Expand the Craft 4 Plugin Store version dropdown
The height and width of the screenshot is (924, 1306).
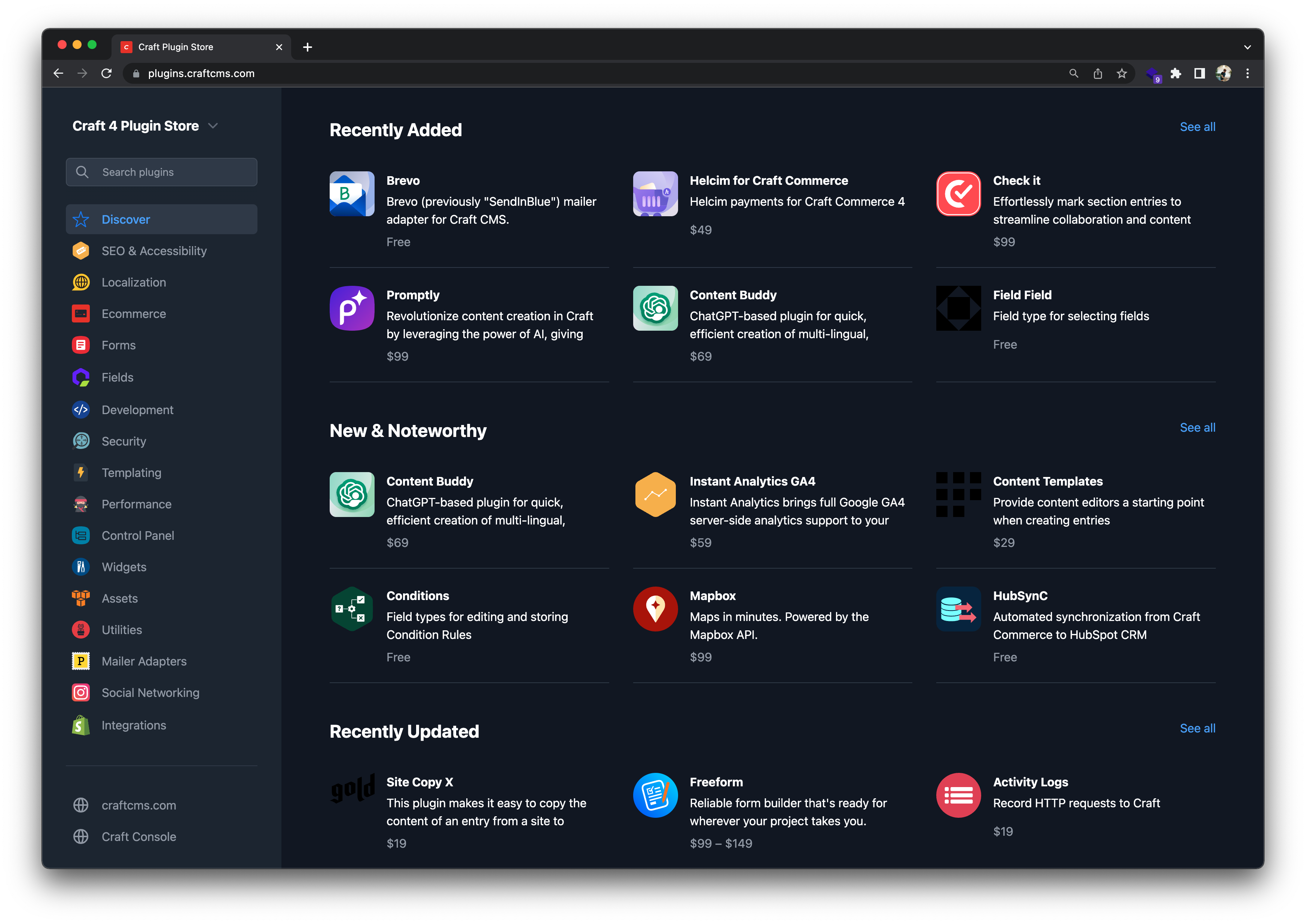(213, 126)
